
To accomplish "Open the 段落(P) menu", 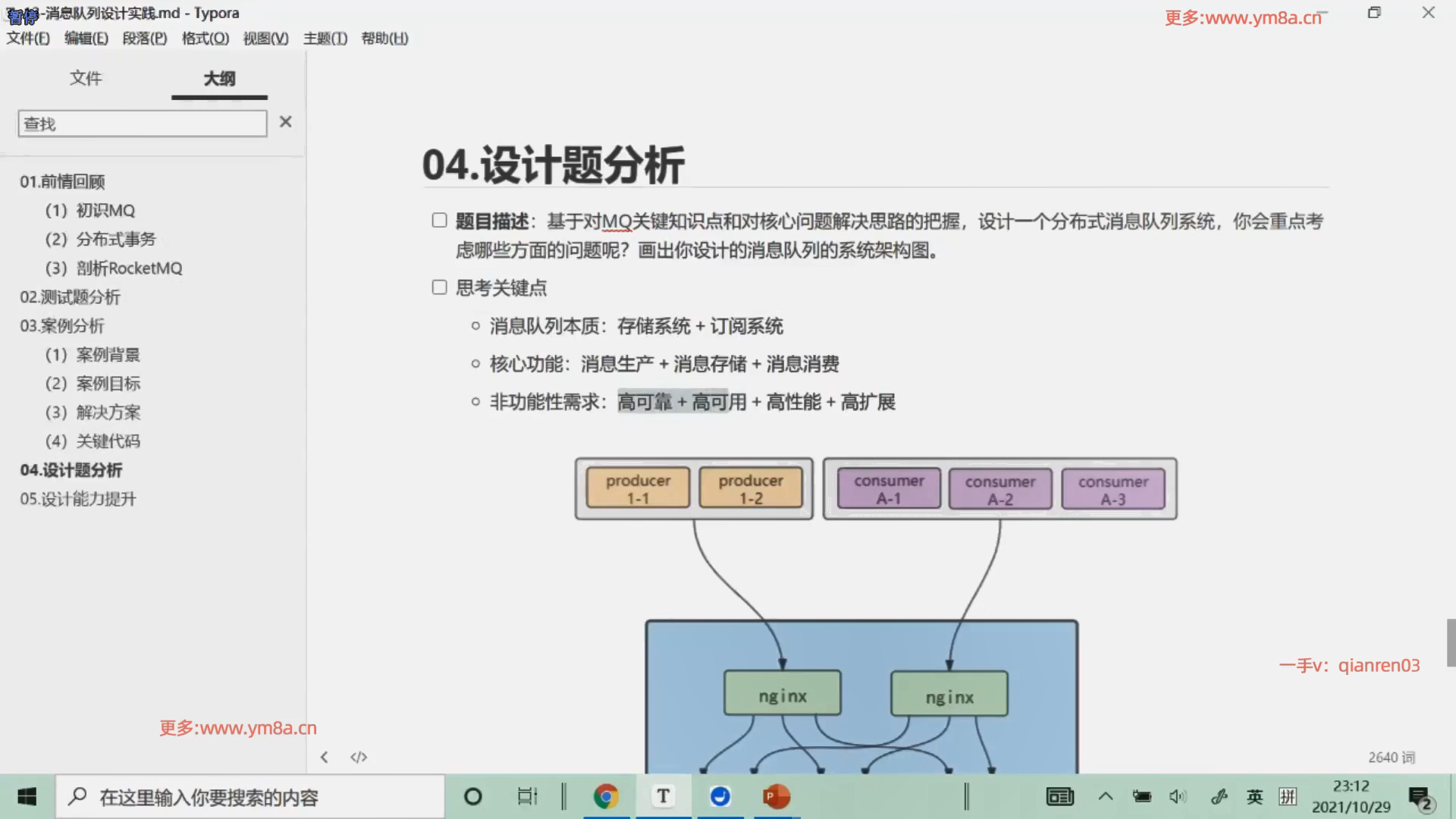I will tap(144, 38).
